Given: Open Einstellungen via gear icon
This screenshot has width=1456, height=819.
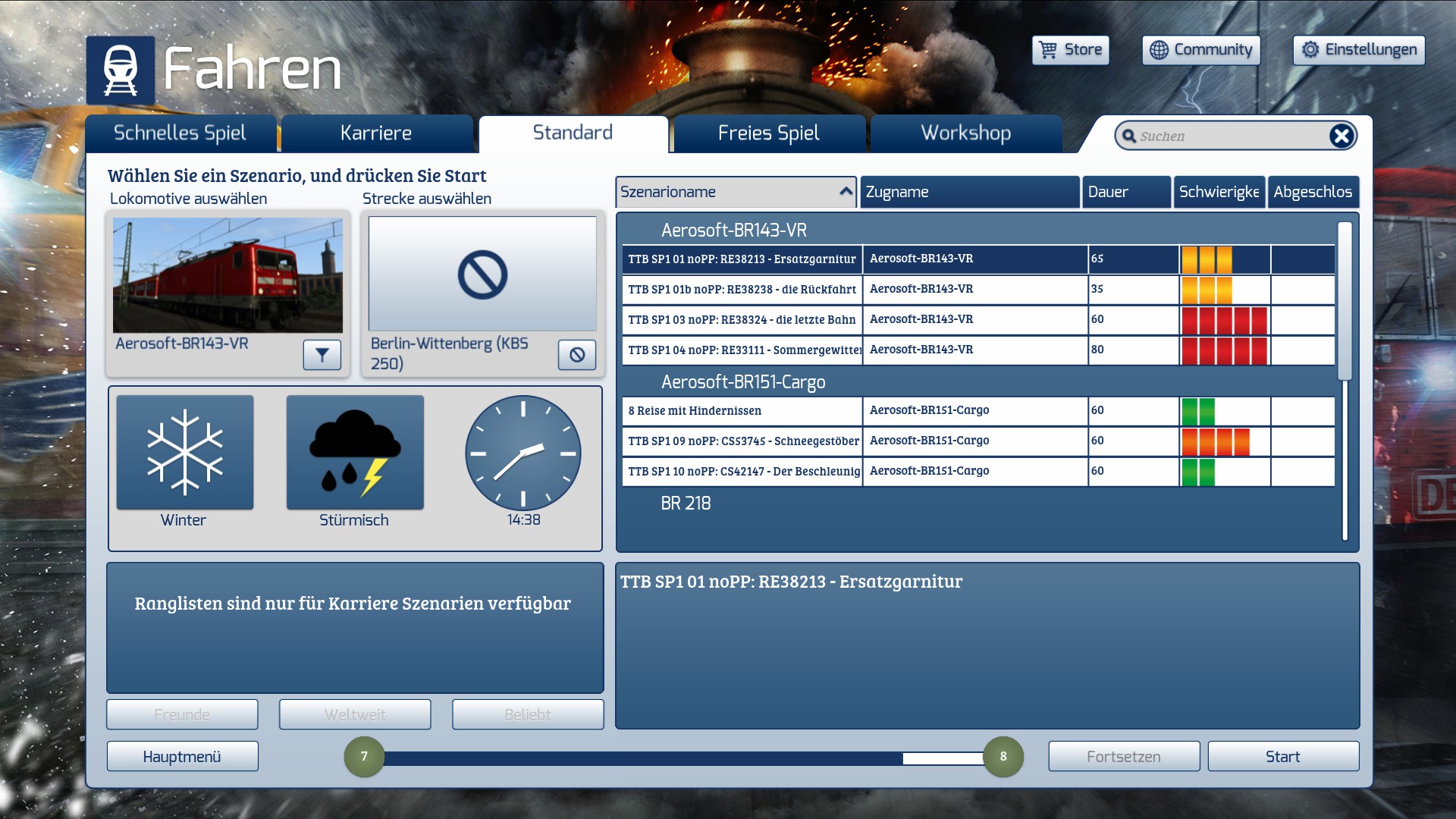Looking at the screenshot, I should coord(1310,50).
